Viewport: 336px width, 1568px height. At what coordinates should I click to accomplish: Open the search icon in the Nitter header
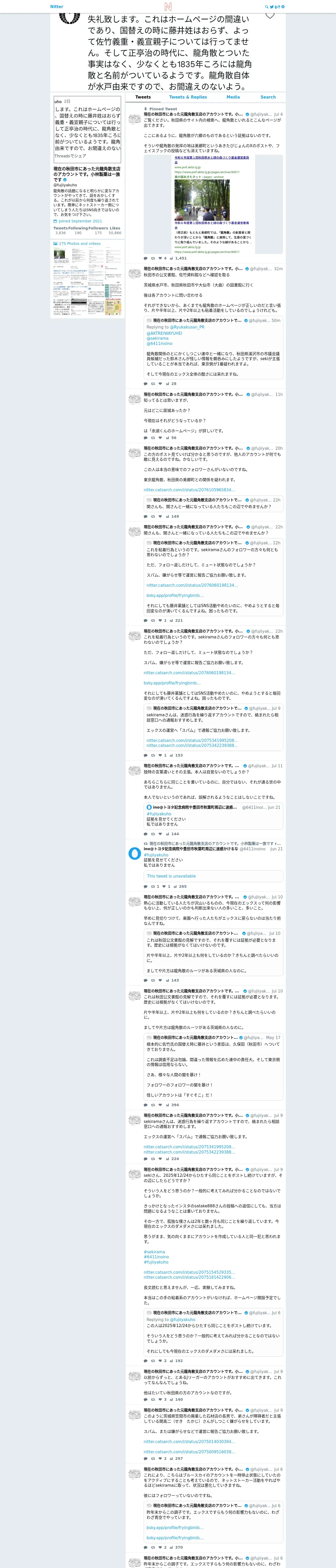point(266,7)
